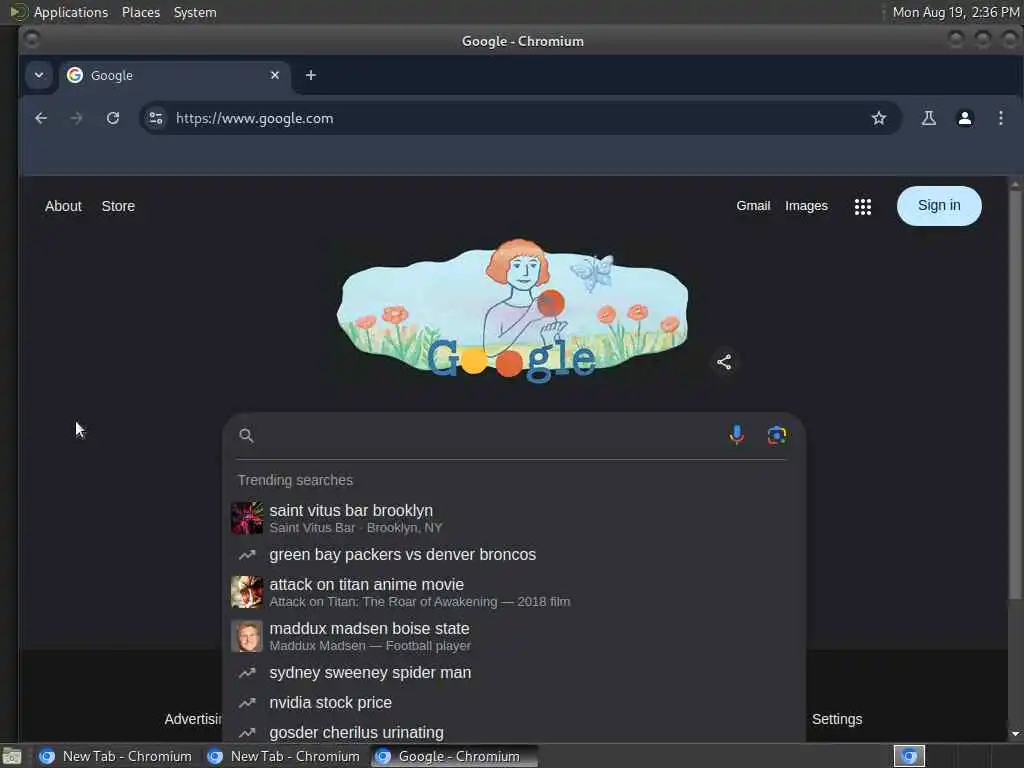Open a new tab with plus button
This screenshot has height=768, width=1024.
click(311, 75)
